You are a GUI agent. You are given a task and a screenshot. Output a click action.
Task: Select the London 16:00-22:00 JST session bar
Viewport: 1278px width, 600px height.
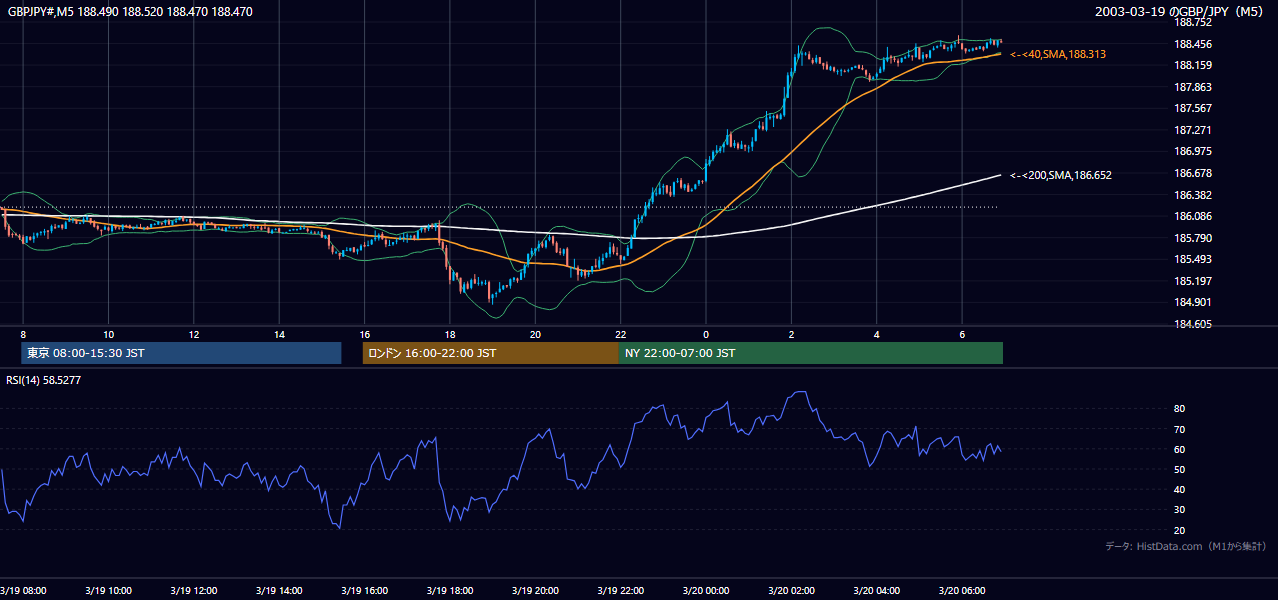(491, 353)
